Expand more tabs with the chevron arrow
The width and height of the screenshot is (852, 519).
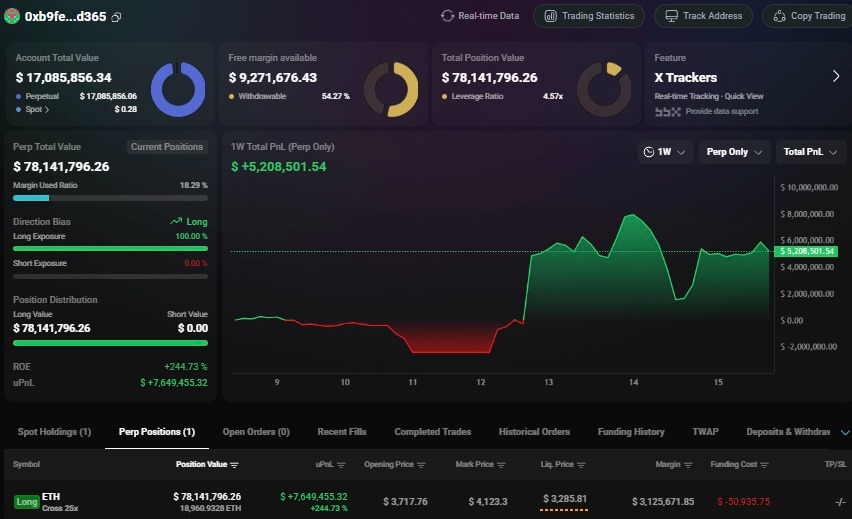coord(844,432)
